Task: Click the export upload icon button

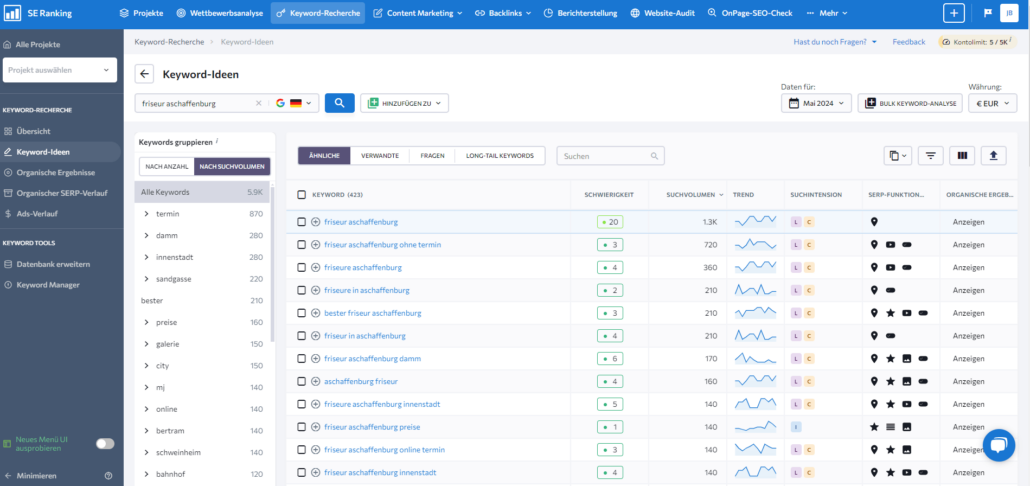Action: (993, 156)
